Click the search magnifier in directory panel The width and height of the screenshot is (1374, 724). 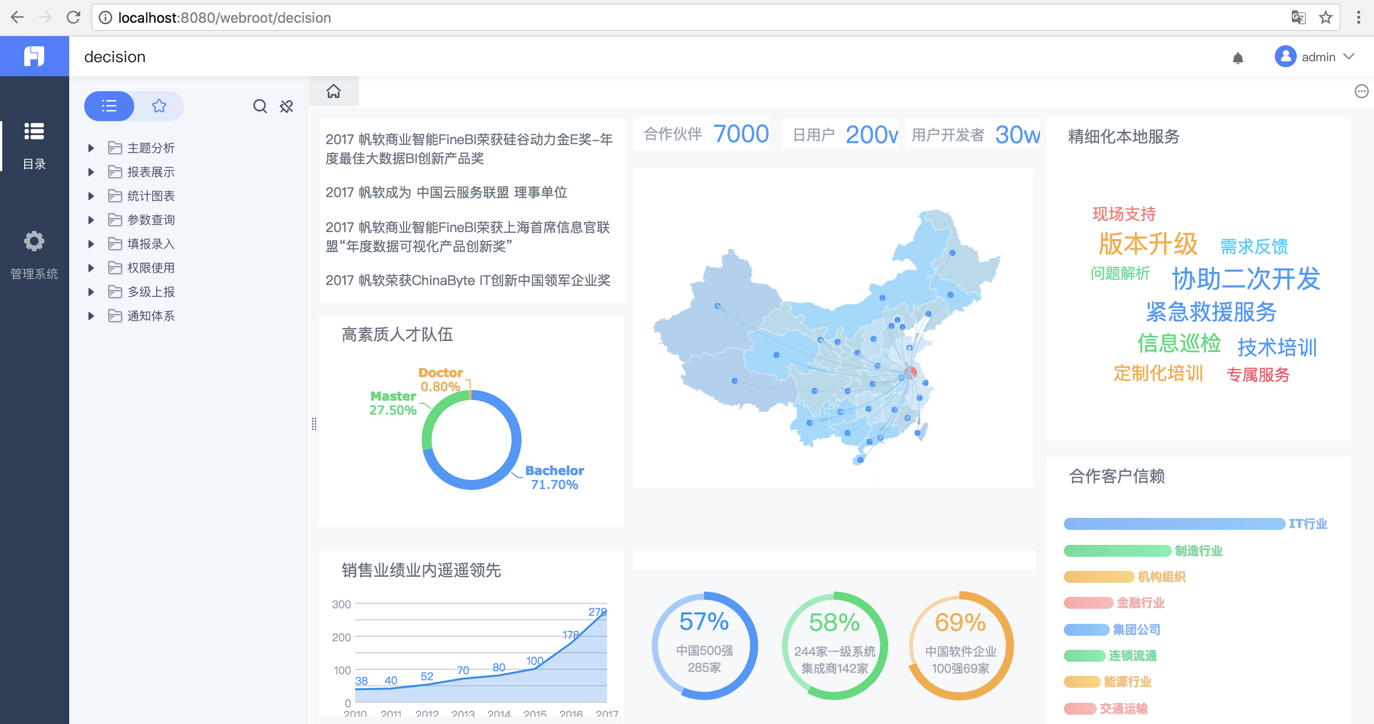pyautogui.click(x=260, y=106)
